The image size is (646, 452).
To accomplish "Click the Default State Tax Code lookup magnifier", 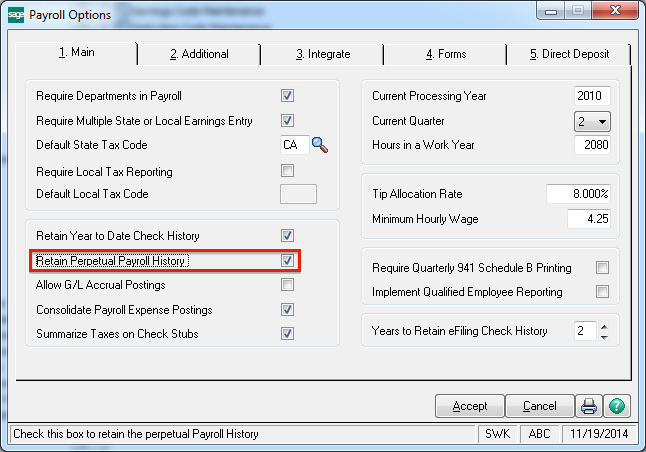I will point(320,146).
